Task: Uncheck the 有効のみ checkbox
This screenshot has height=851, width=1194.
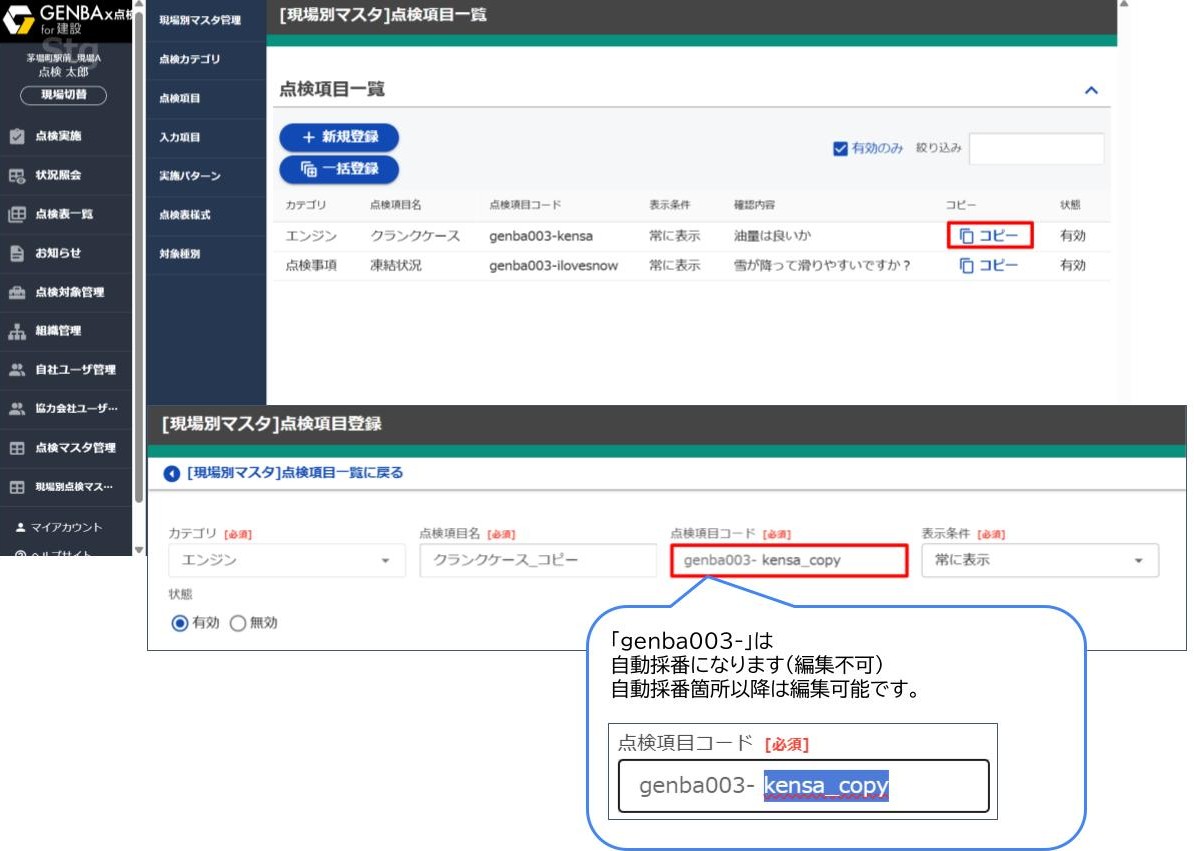Action: coord(840,148)
